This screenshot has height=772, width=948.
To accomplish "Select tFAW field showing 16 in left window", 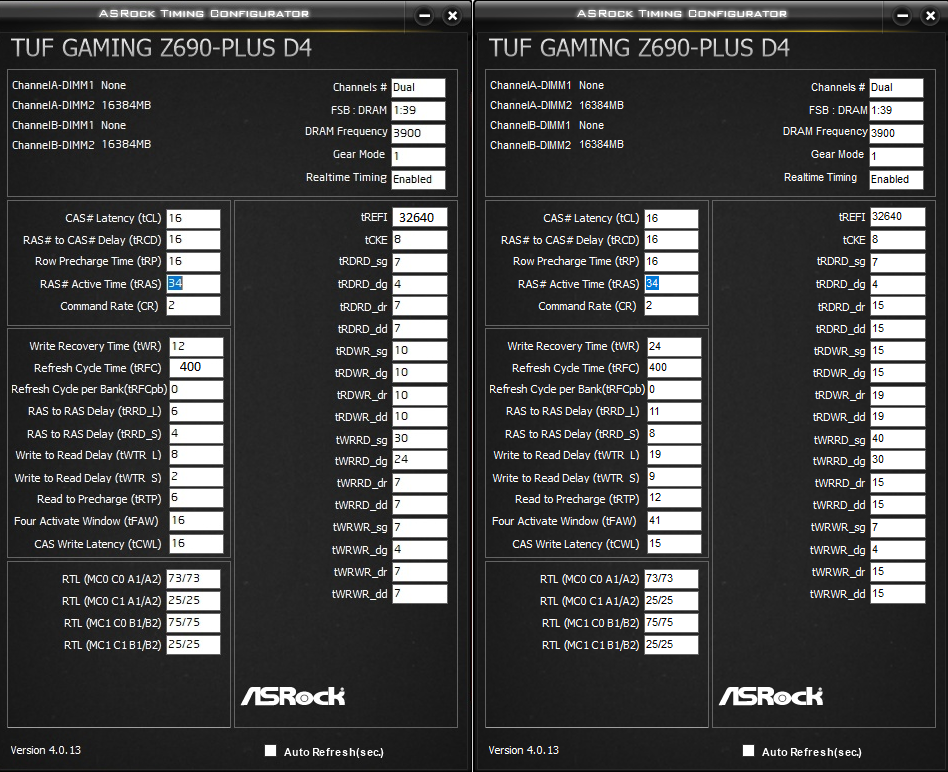I will click(x=196, y=521).
